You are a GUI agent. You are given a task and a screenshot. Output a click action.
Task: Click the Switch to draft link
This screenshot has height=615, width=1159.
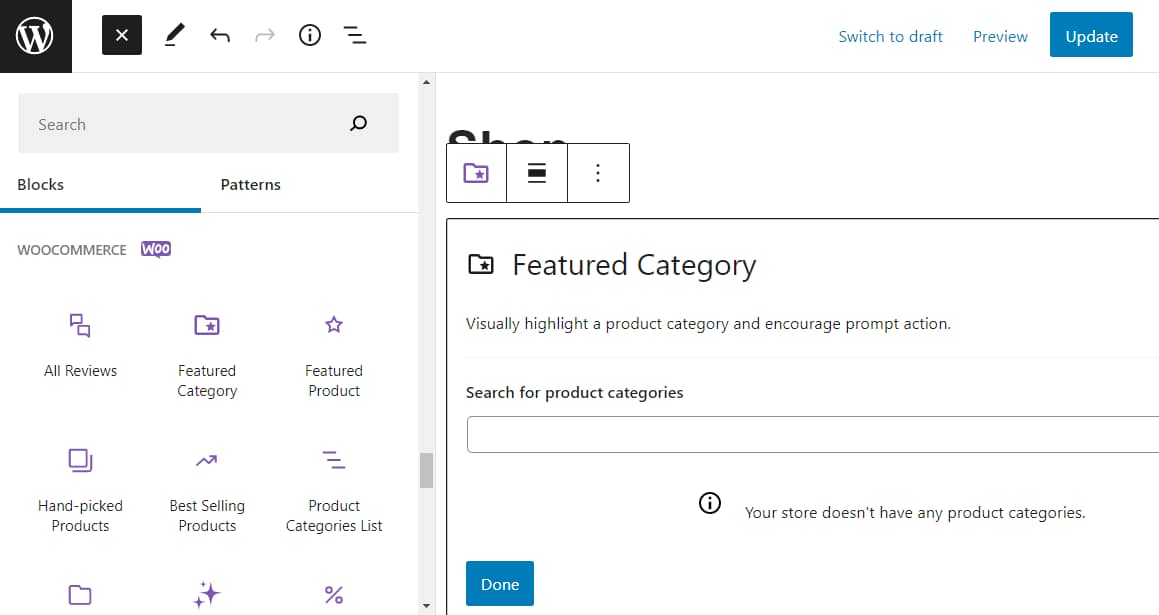tap(890, 35)
